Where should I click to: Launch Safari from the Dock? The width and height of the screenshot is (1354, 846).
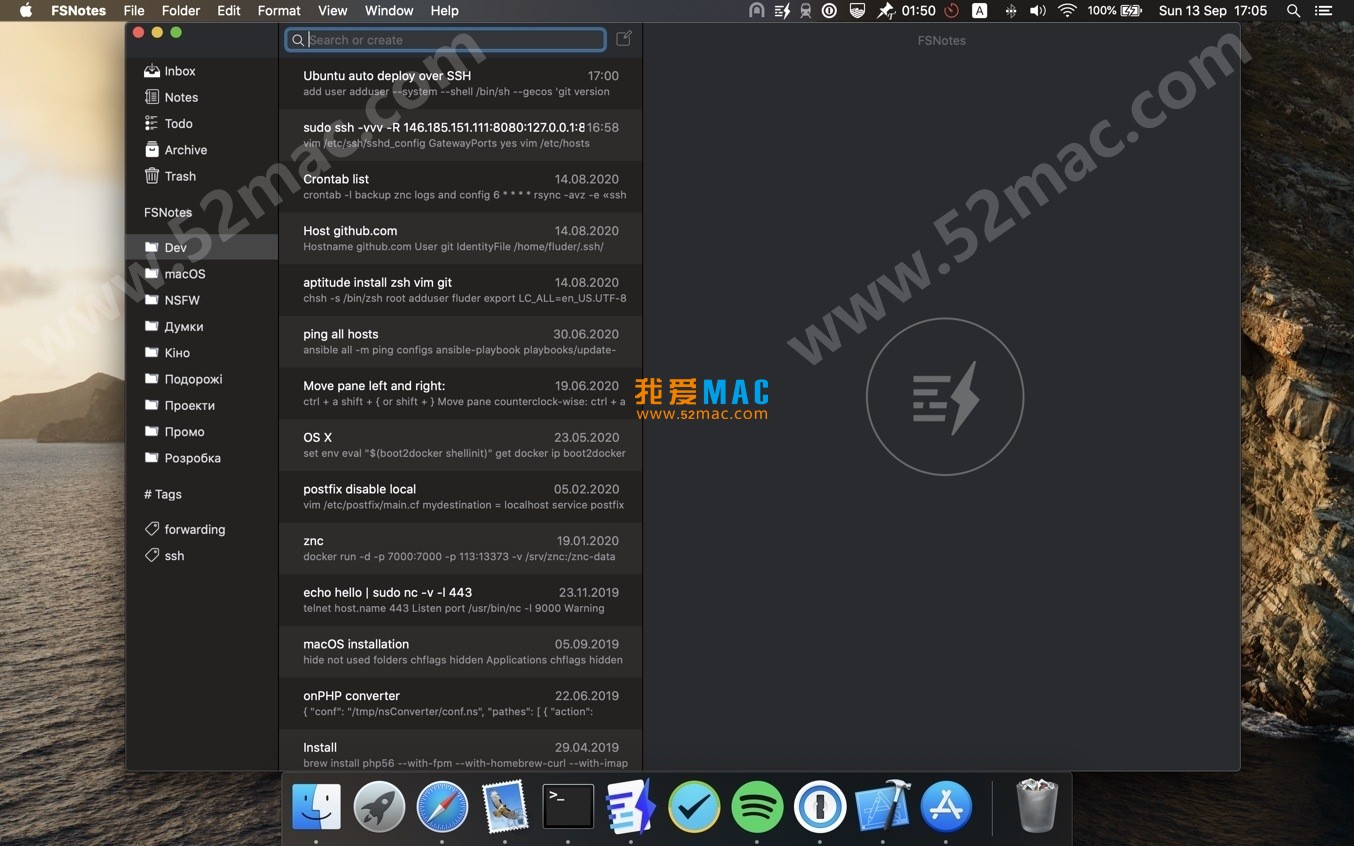[x=442, y=806]
